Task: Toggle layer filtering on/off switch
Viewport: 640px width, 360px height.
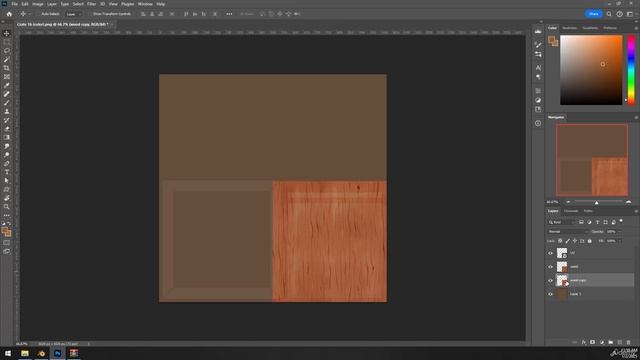Action: click(621, 221)
